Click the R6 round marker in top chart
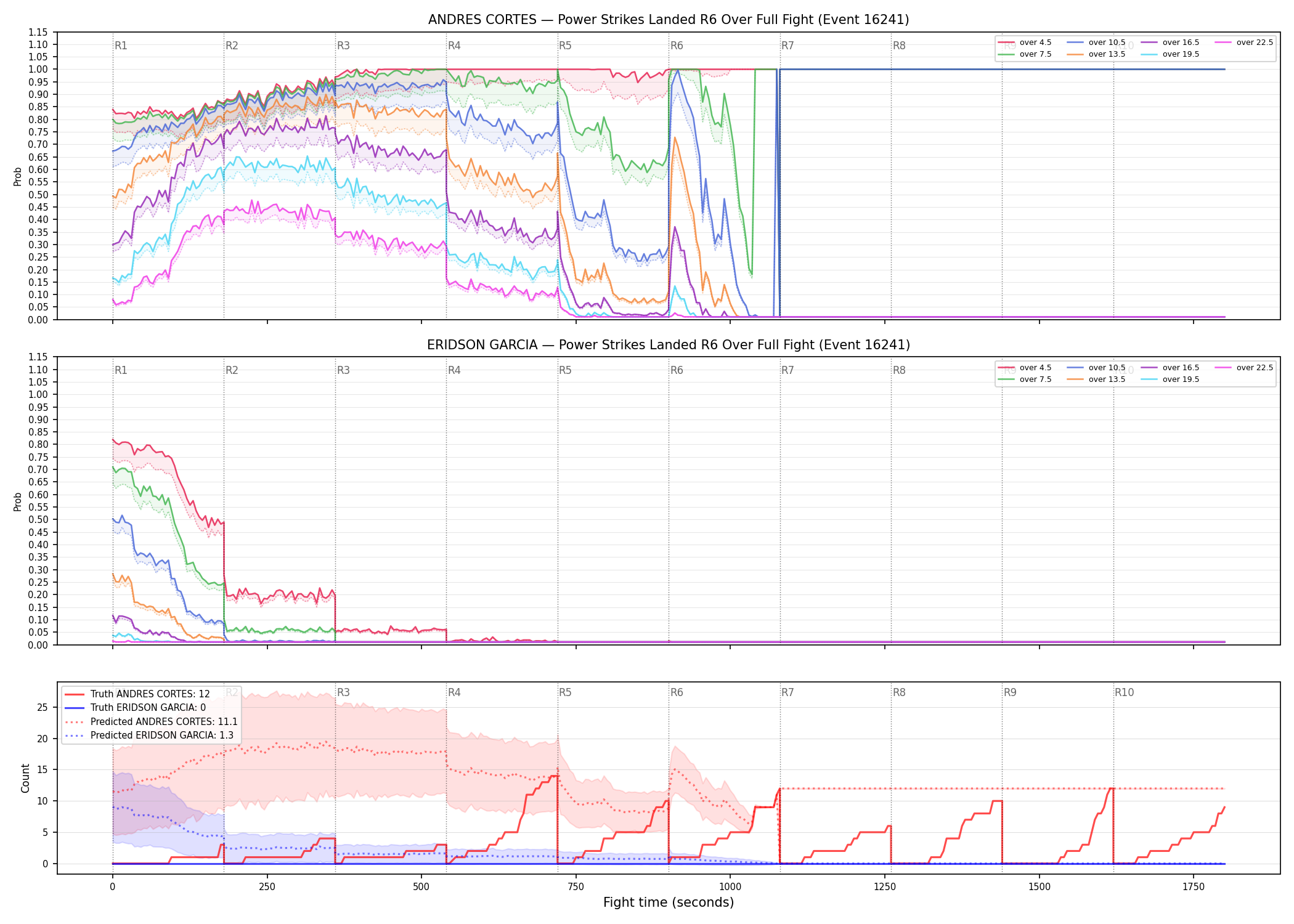The image size is (1294, 924). click(677, 46)
